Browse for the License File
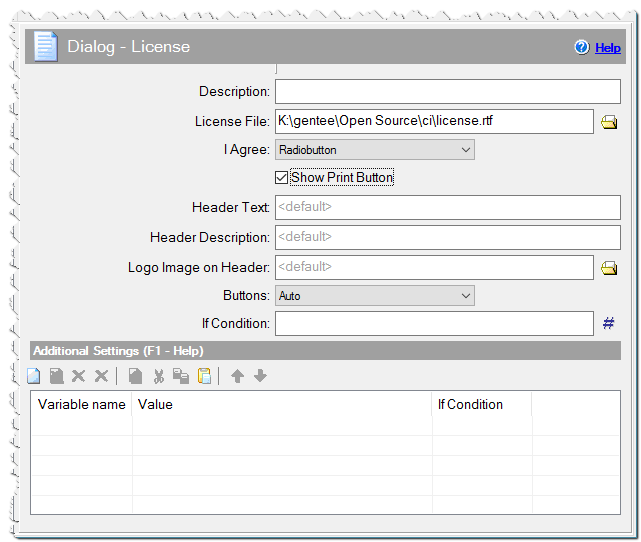 tap(609, 122)
